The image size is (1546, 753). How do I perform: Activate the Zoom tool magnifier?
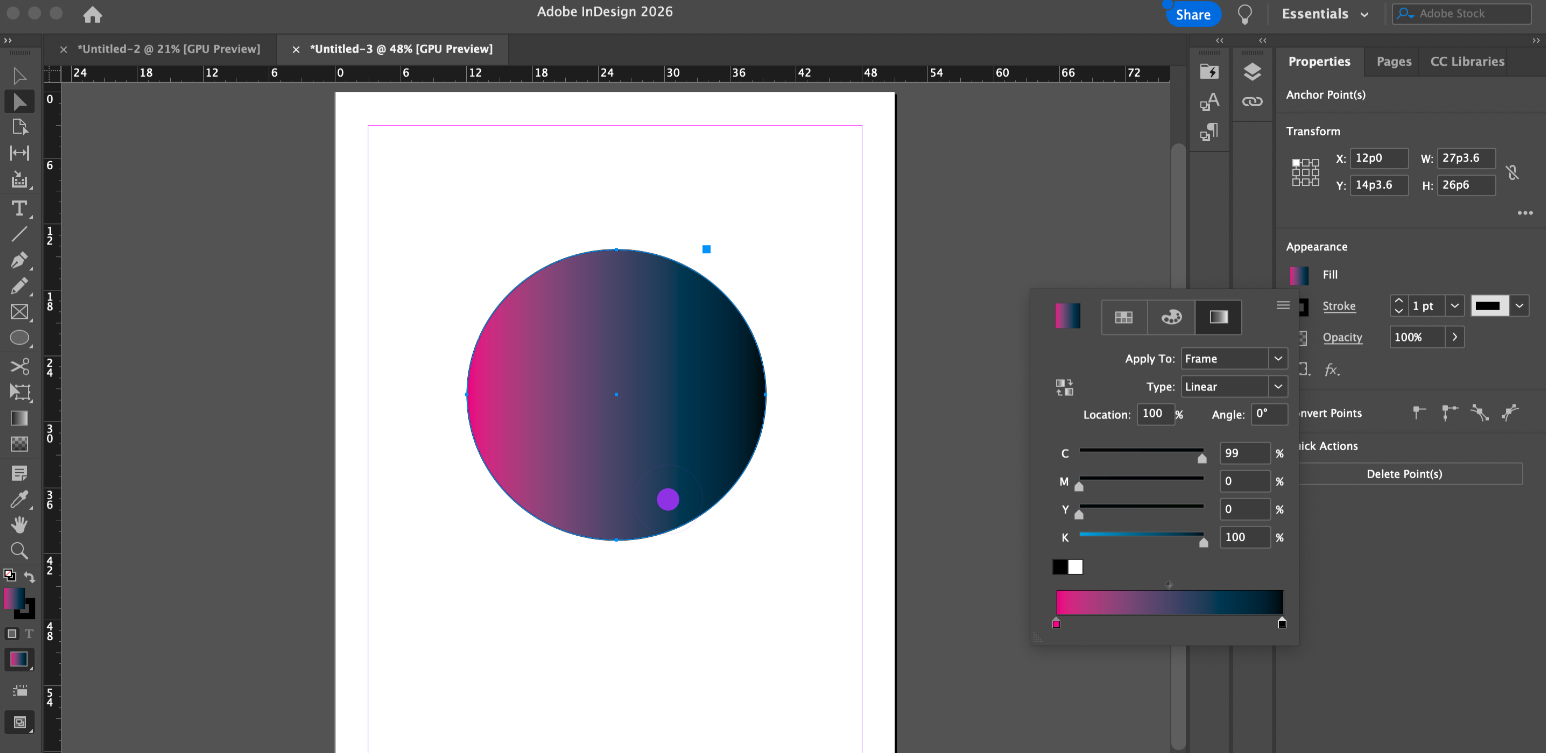(x=19, y=550)
